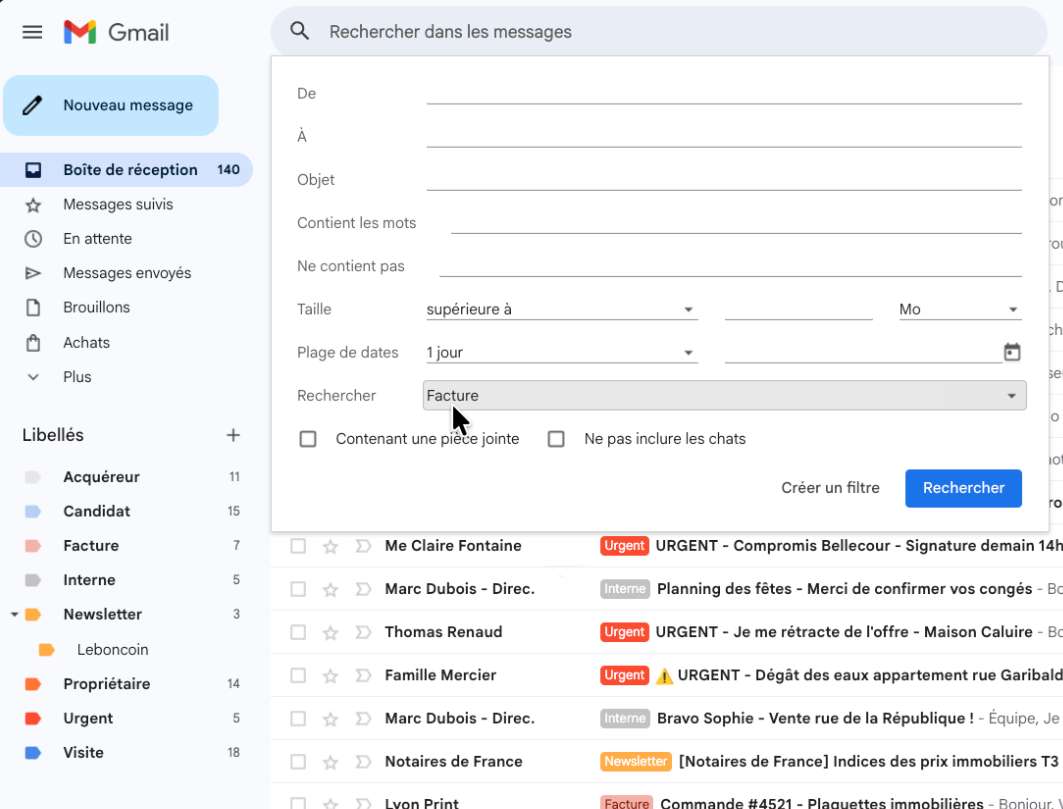Open the main menu hamburger icon

pyautogui.click(x=32, y=32)
